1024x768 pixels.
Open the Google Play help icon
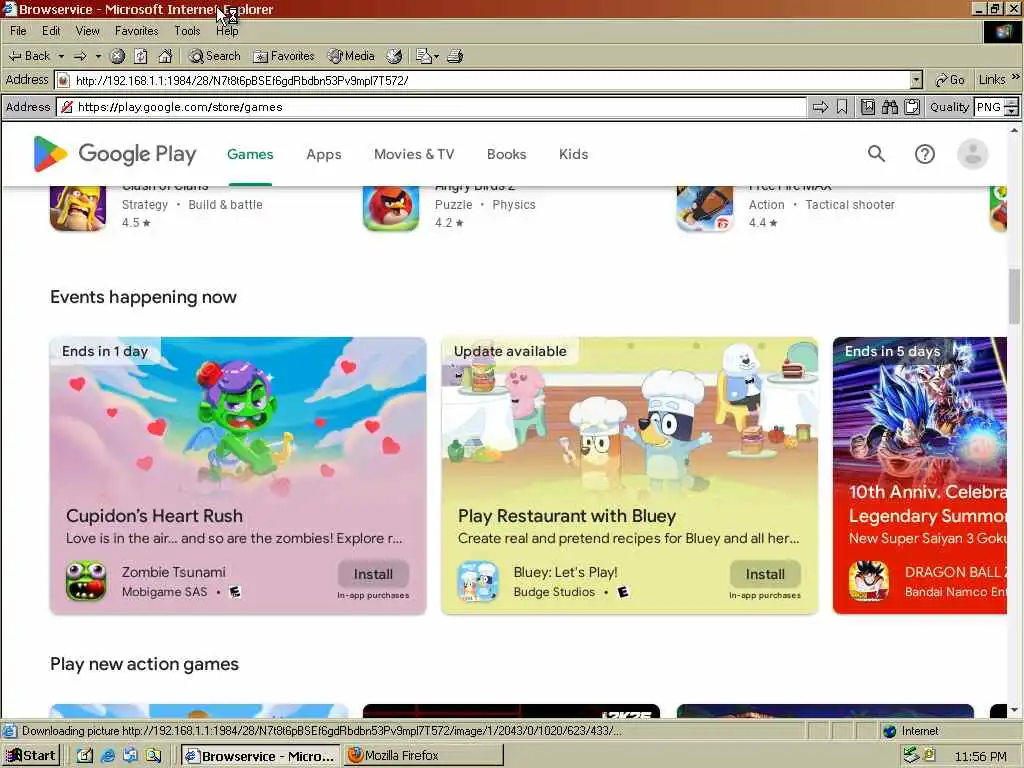pos(925,154)
